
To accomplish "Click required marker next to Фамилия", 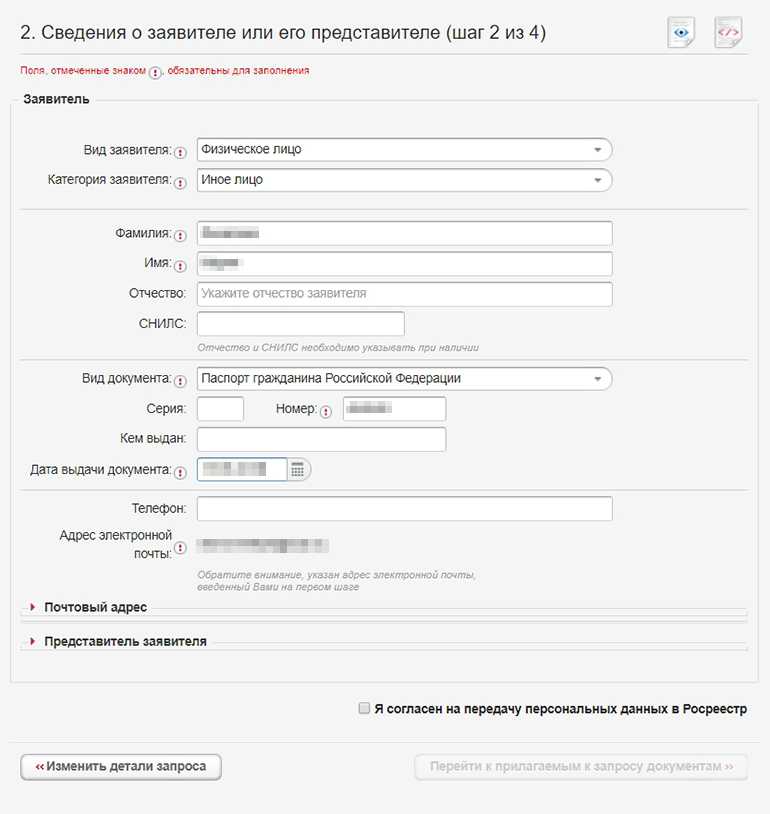I will [180, 236].
